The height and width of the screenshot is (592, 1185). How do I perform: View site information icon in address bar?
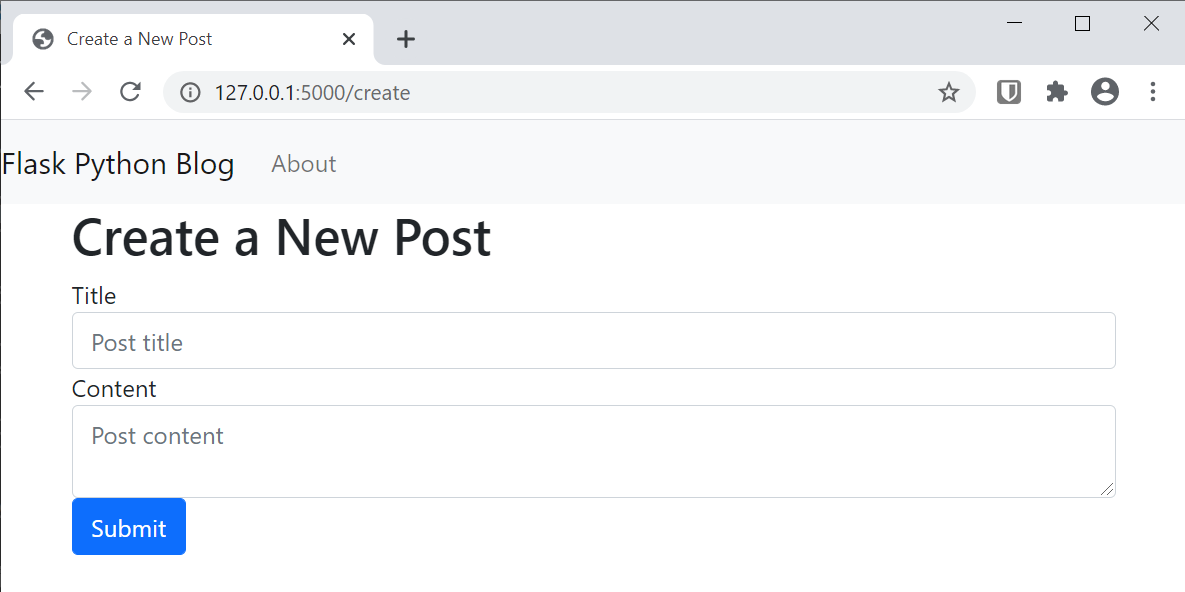pyautogui.click(x=190, y=93)
